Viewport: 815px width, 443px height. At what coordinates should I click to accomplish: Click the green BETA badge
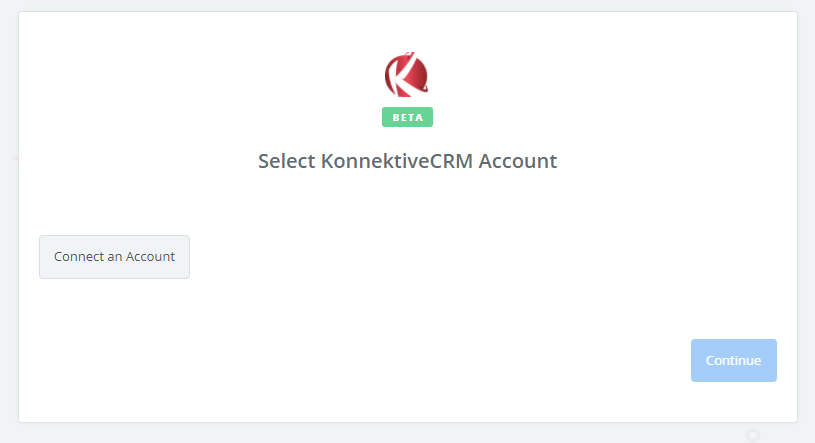click(x=408, y=117)
